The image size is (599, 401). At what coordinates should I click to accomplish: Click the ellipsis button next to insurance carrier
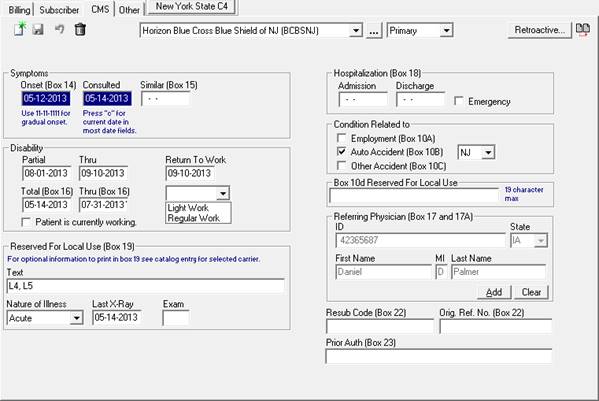point(374,31)
